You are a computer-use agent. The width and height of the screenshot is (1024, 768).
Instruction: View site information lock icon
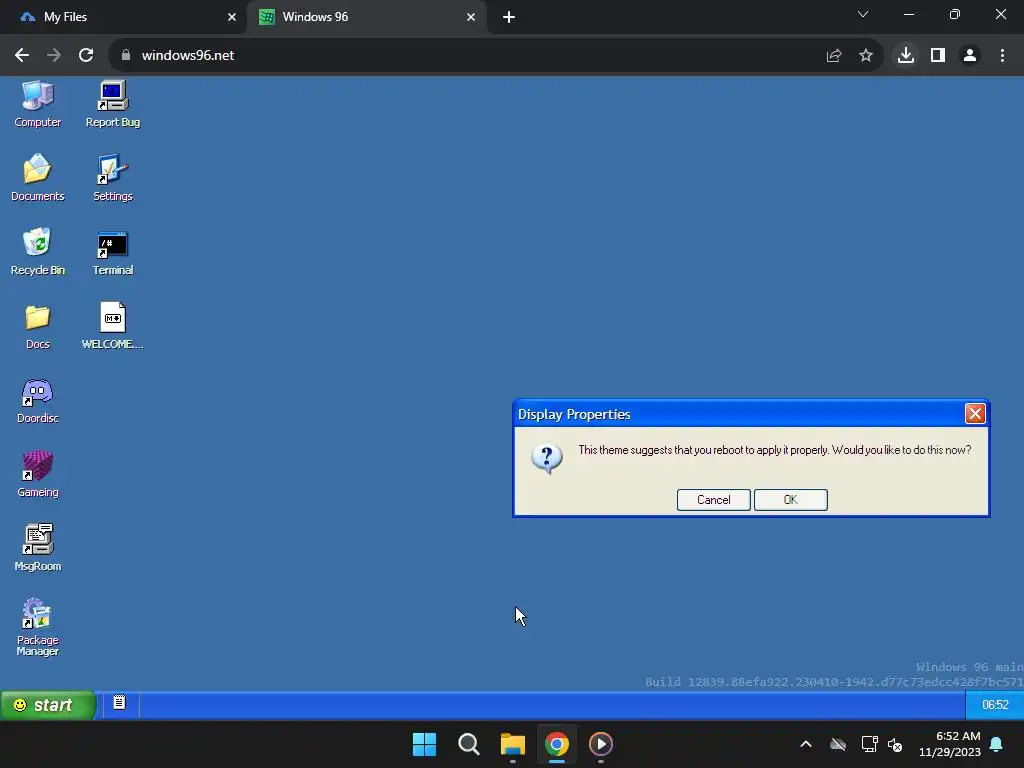pyautogui.click(x=125, y=56)
